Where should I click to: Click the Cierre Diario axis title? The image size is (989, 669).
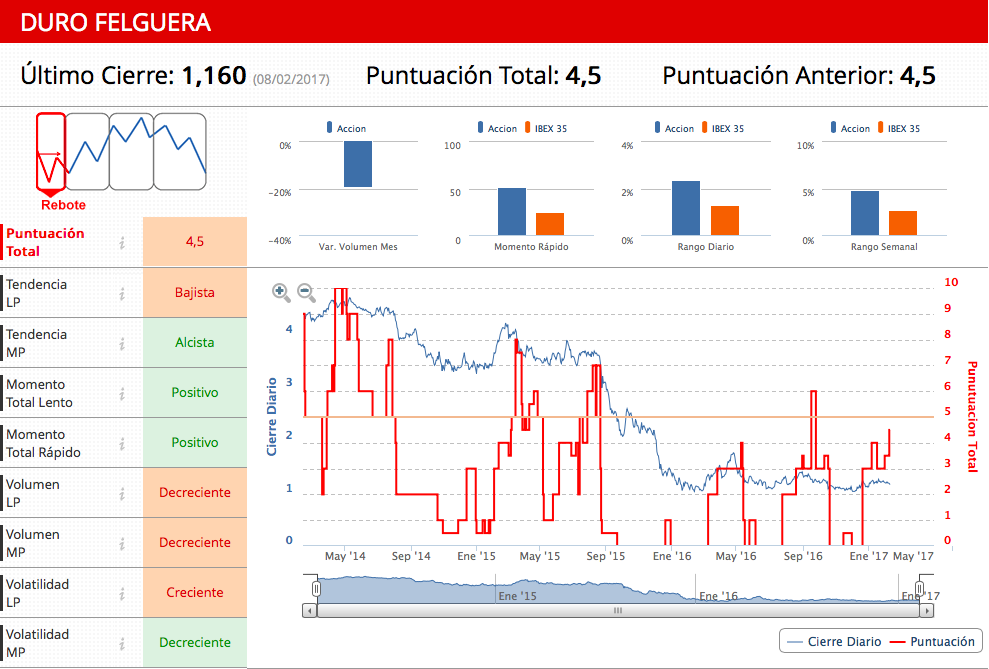tap(272, 417)
